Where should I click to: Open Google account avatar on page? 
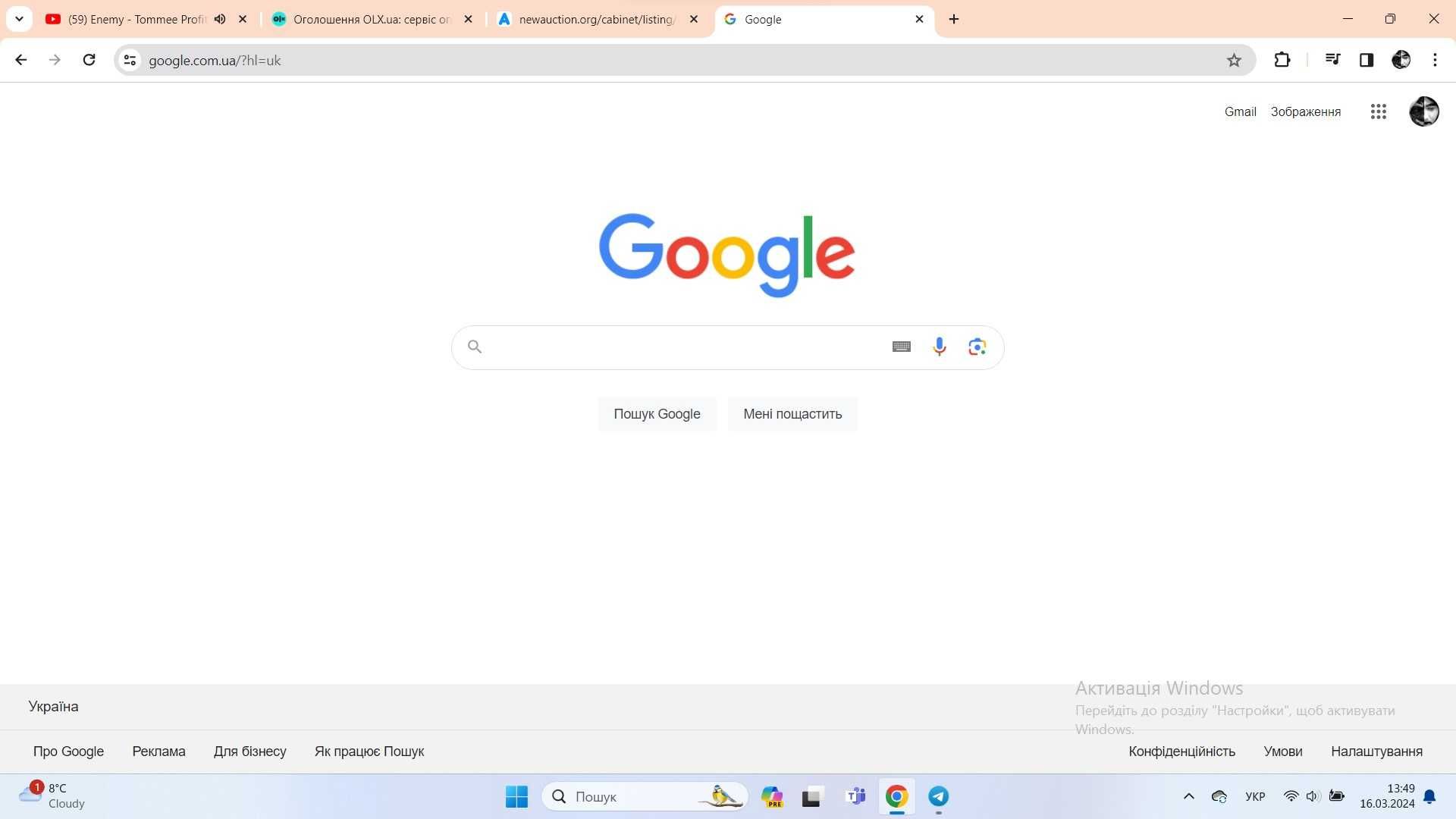pos(1424,111)
